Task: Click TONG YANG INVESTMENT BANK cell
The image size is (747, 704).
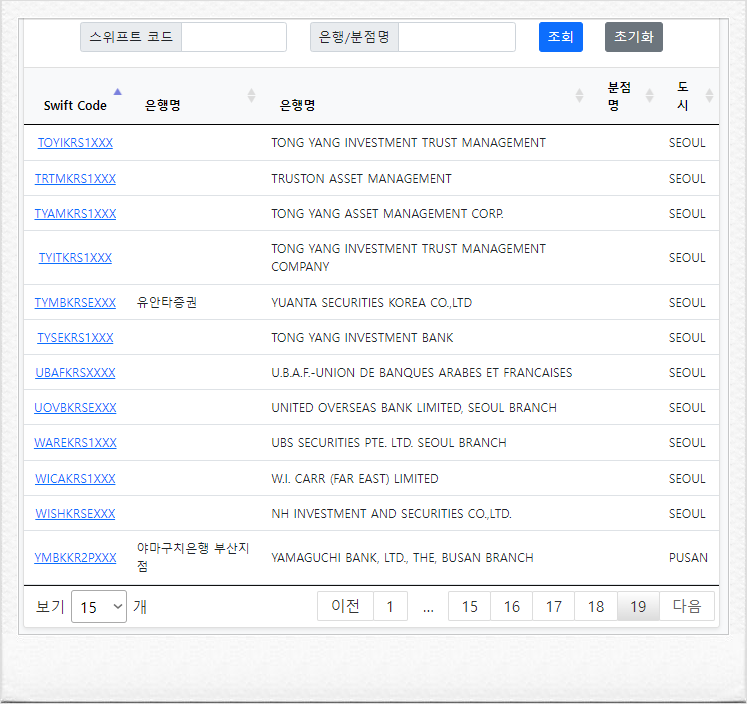Action: [x=362, y=338]
